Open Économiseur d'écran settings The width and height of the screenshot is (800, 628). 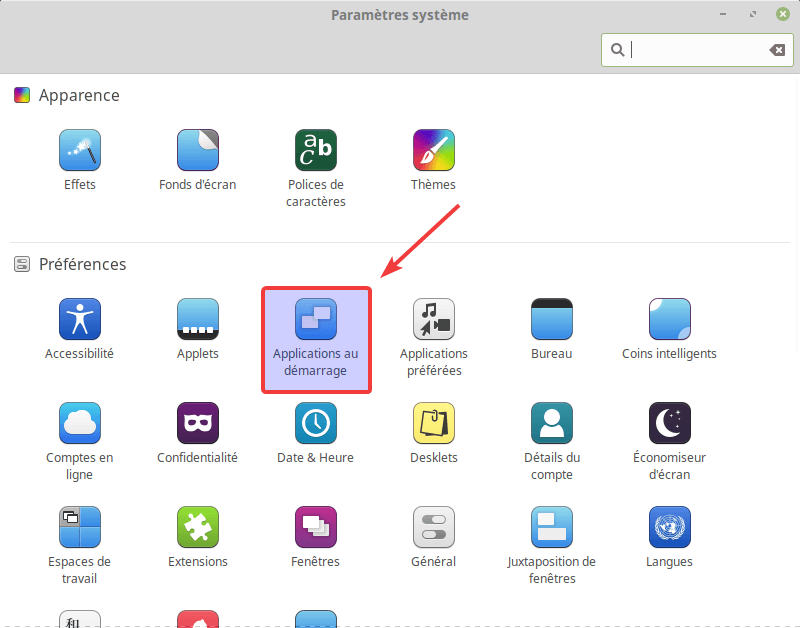(x=670, y=423)
